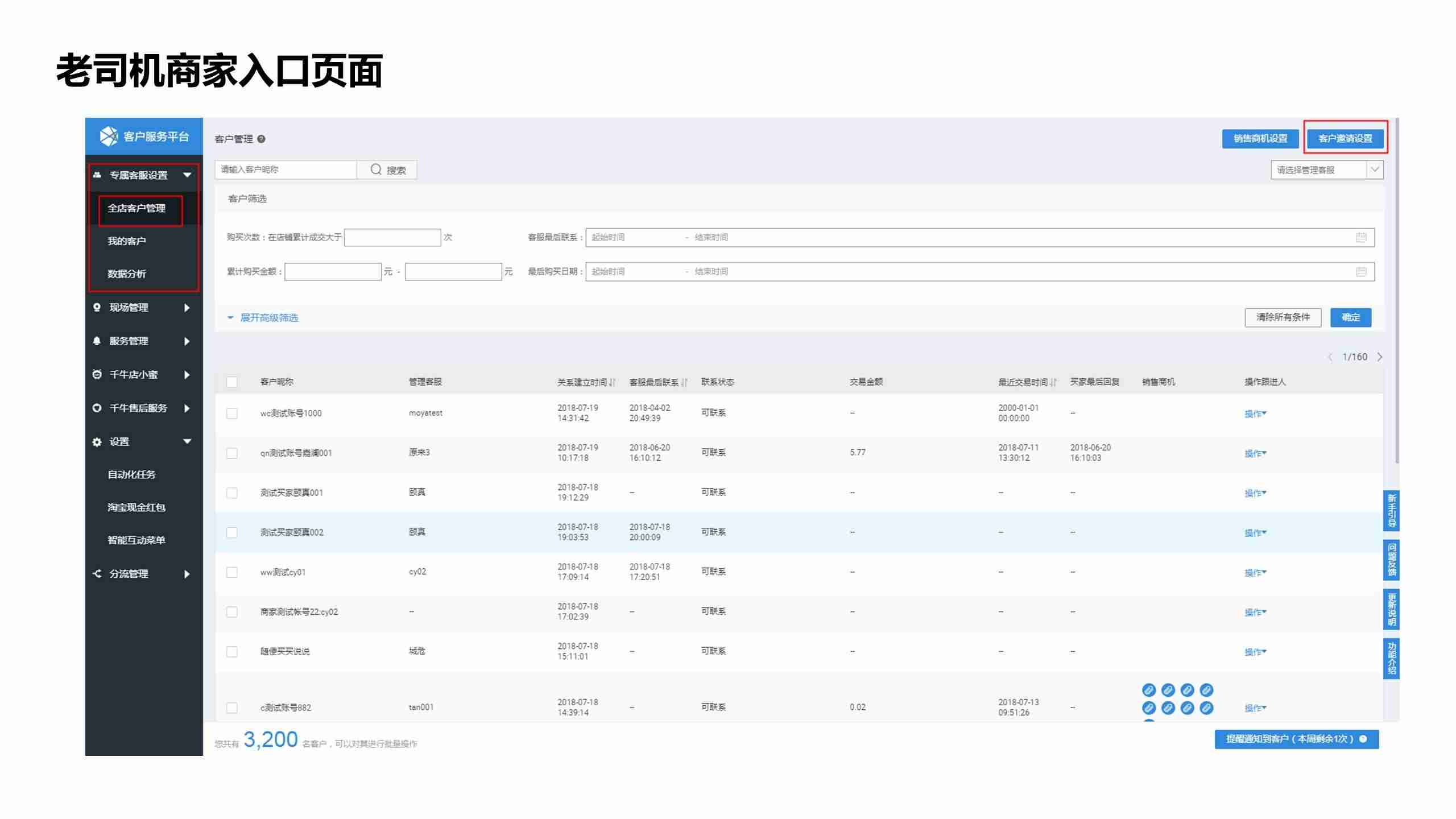Select 全店客户管理 in sidebar
Image resolution: width=1456 pixels, height=819 pixels.
pyautogui.click(x=137, y=208)
